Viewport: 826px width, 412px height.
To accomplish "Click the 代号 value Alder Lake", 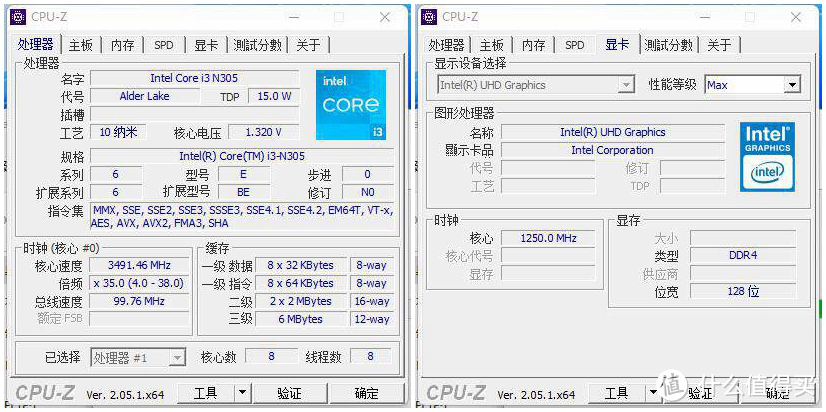I will 144,96.
